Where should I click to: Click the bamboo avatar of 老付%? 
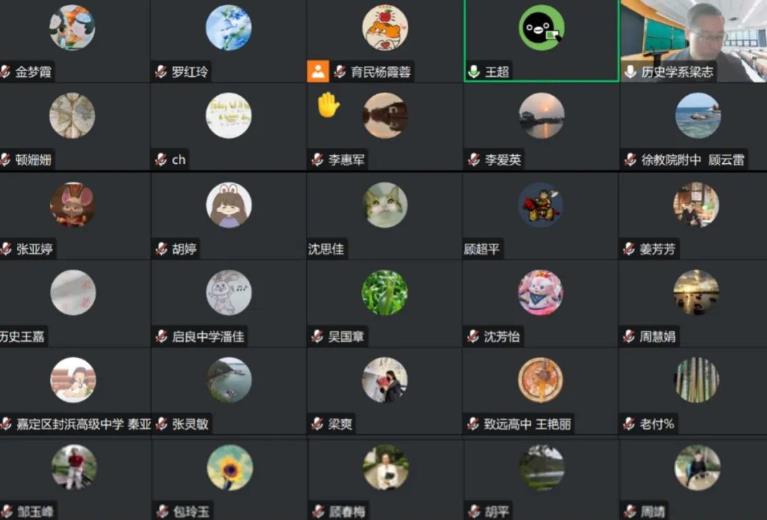(x=697, y=380)
